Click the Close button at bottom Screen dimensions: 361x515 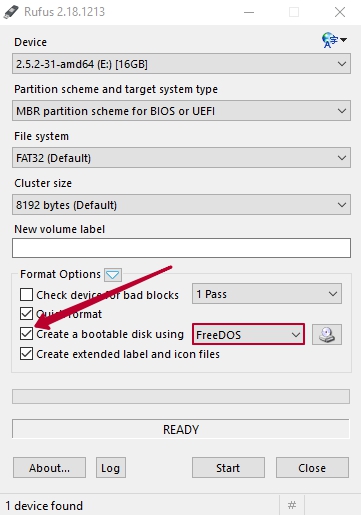(312, 468)
